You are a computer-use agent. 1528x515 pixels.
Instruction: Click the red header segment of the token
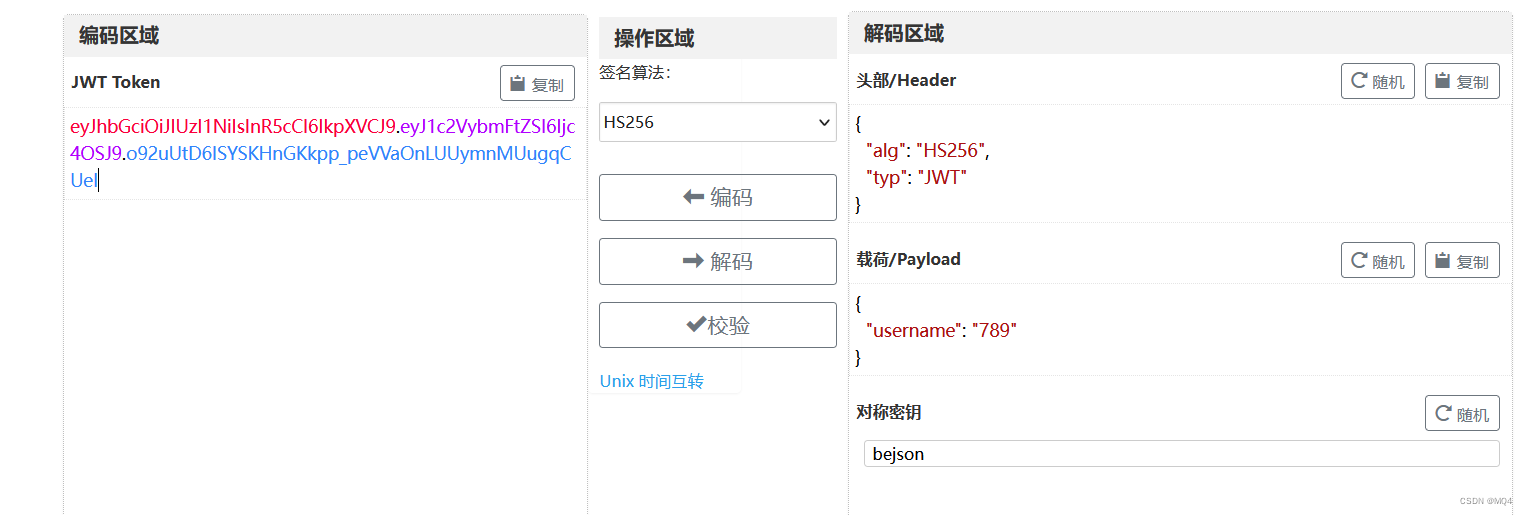pyautogui.click(x=232, y=127)
